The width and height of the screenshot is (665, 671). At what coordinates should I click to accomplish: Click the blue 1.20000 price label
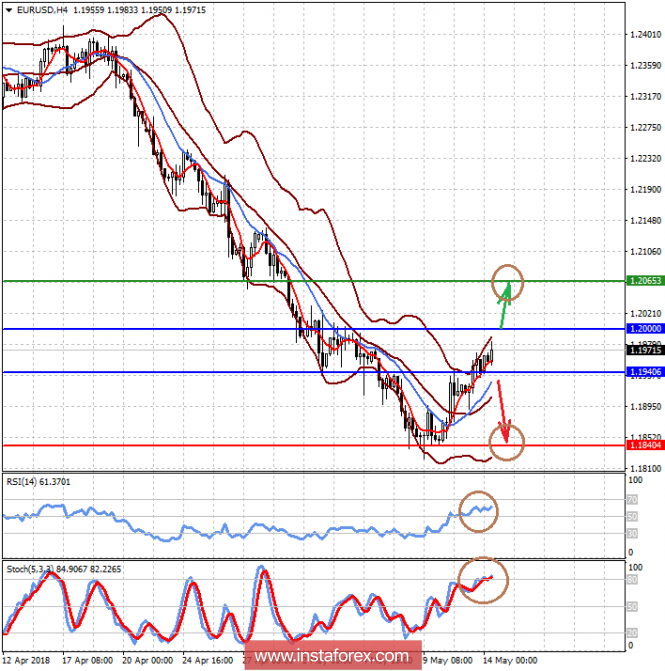tap(645, 329)
